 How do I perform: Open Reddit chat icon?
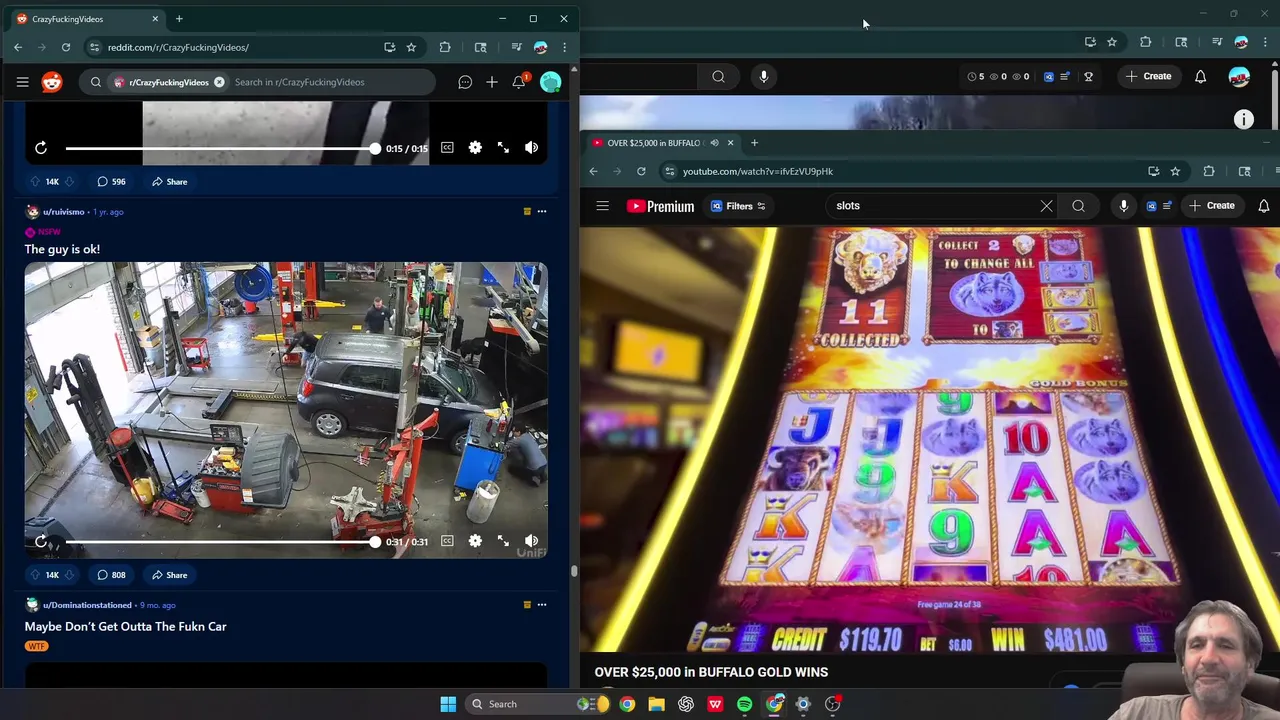465,82
